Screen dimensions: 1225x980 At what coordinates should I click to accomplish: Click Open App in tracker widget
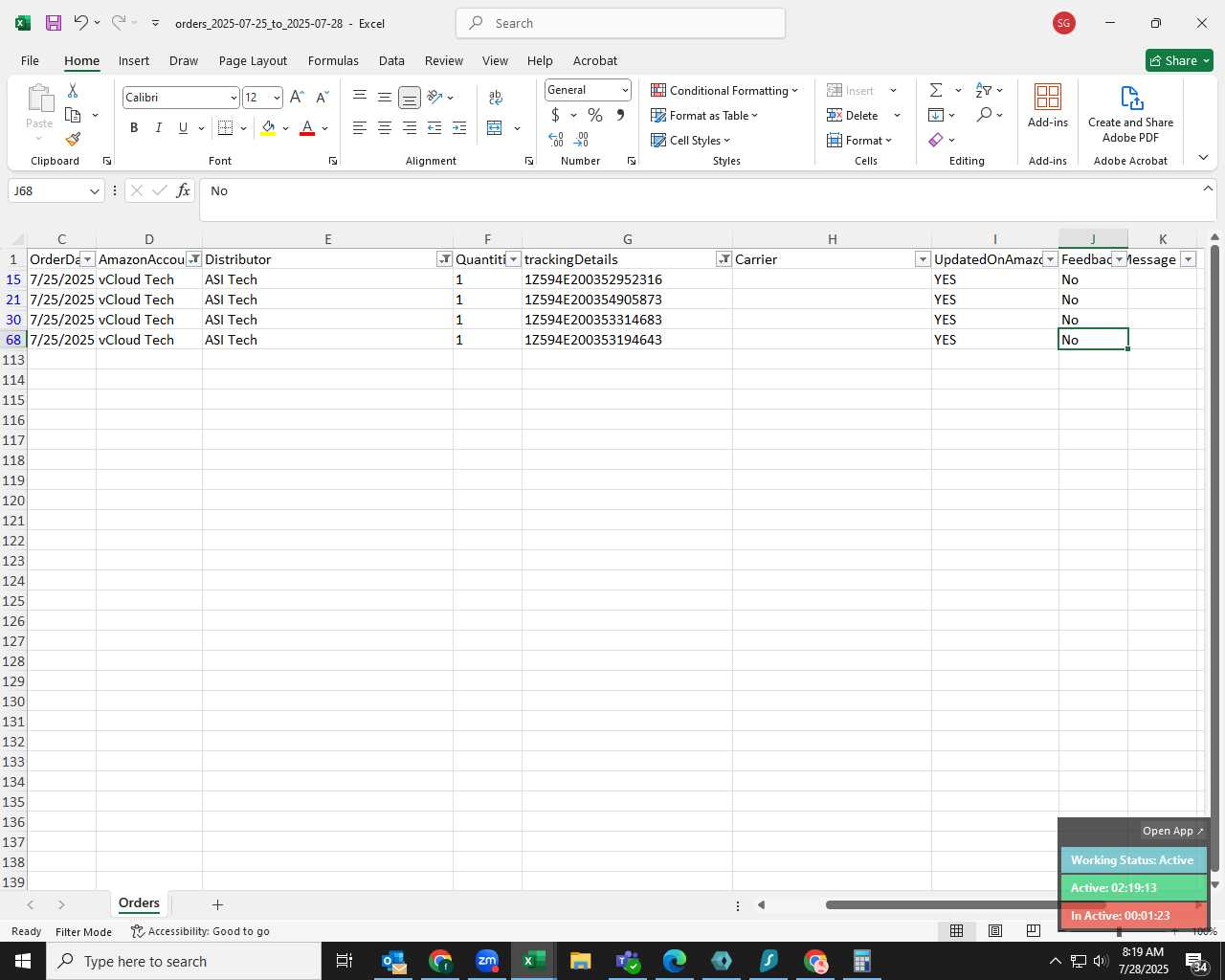click(1173, 831)
